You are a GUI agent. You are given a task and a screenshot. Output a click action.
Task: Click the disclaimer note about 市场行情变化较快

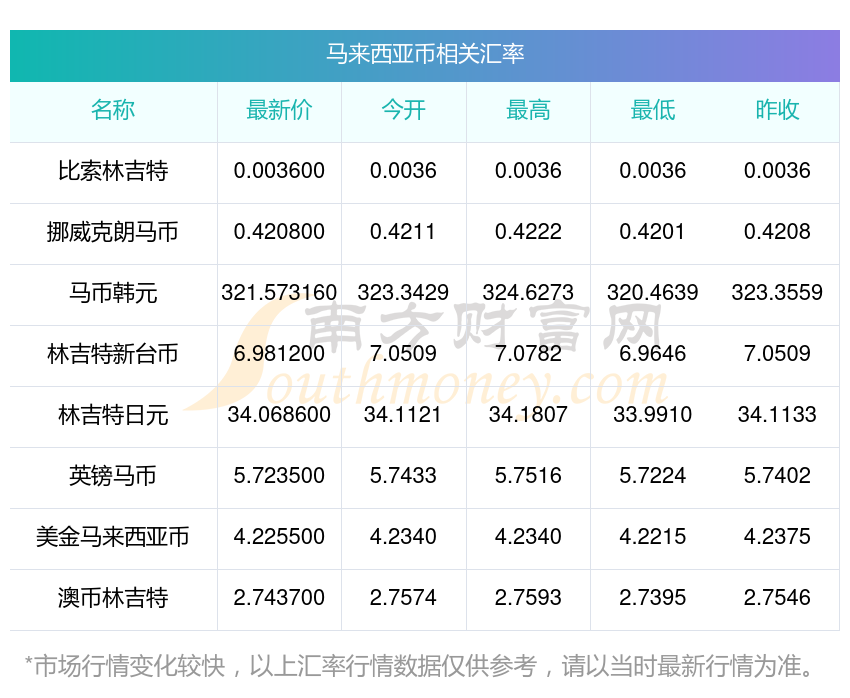click(420, 666)
